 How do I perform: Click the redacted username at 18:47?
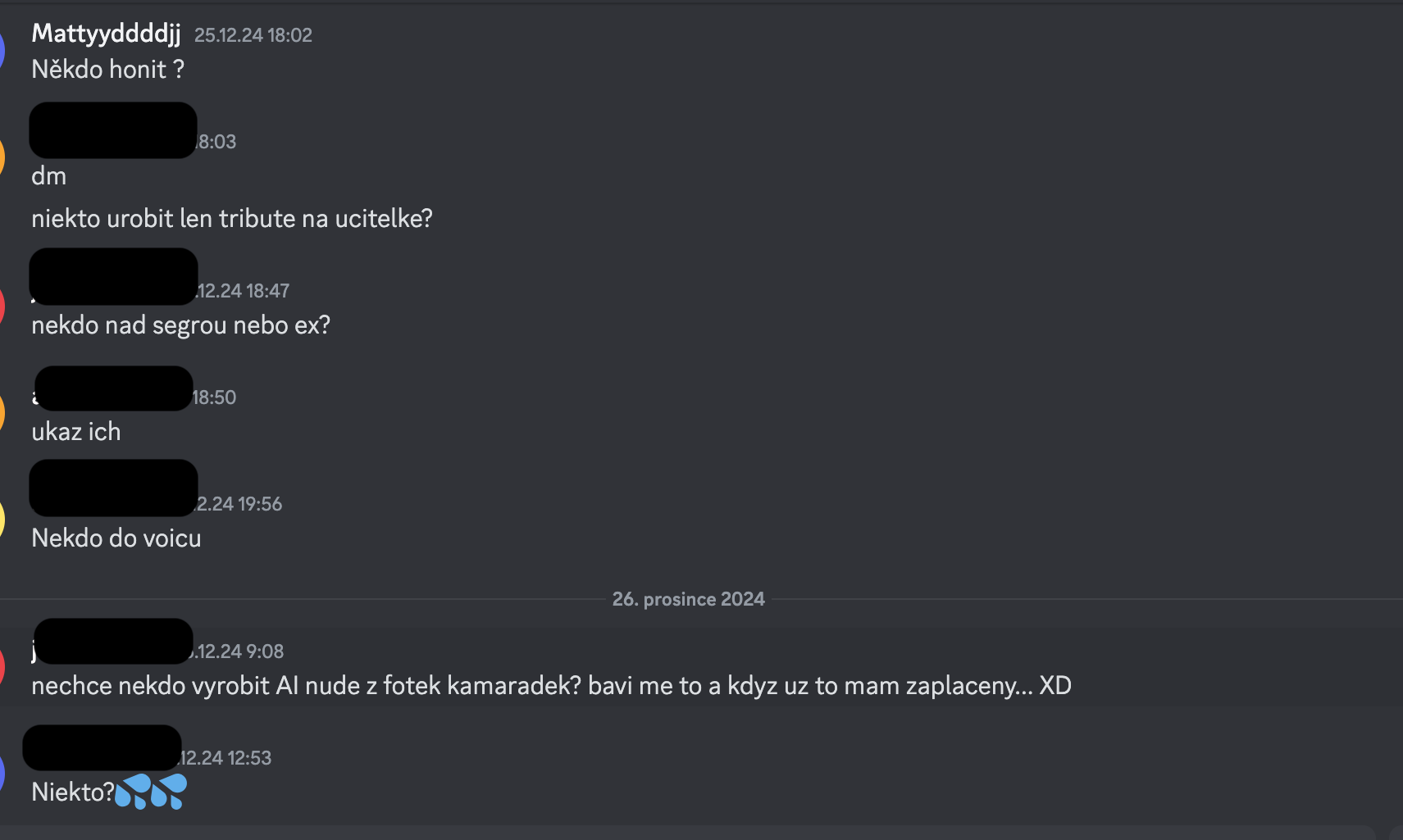(x=113, y=277)
